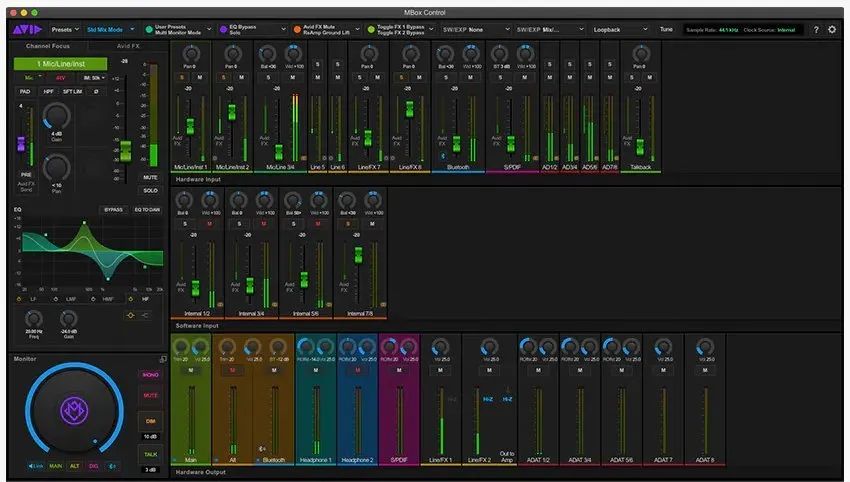The image size is (850, 482).
Task: Click the Internal 7/8 fader handle
Action: point(358,255)
